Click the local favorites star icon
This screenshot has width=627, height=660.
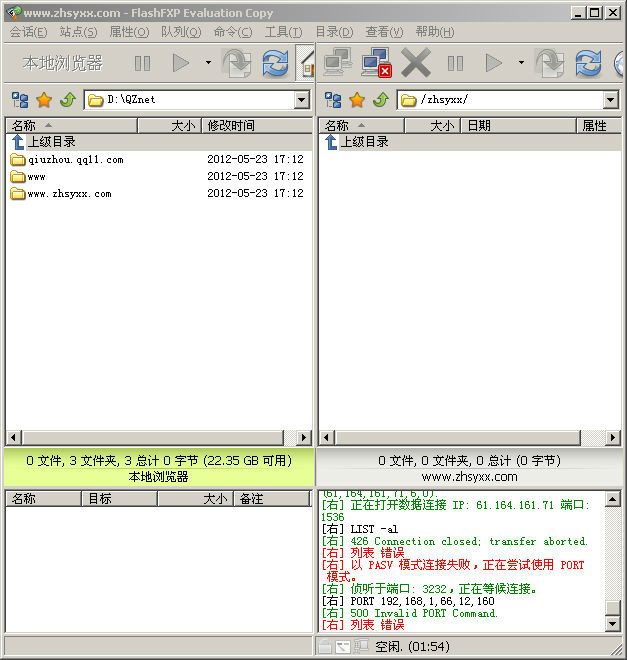pyautogui.click(x=44, y=100)
